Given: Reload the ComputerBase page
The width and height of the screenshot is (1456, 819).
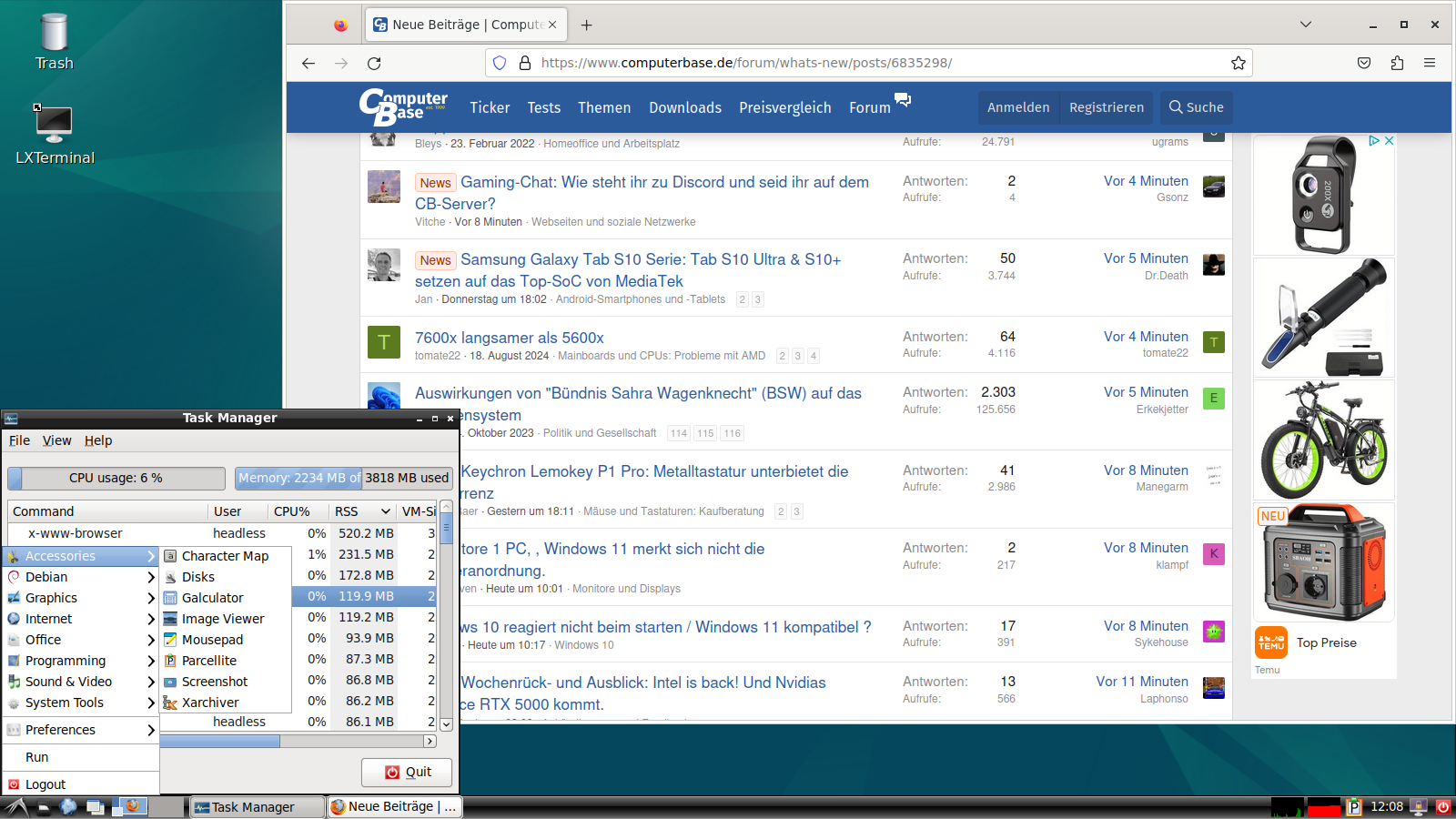Looking at the screenshot, I should [374, 63].
